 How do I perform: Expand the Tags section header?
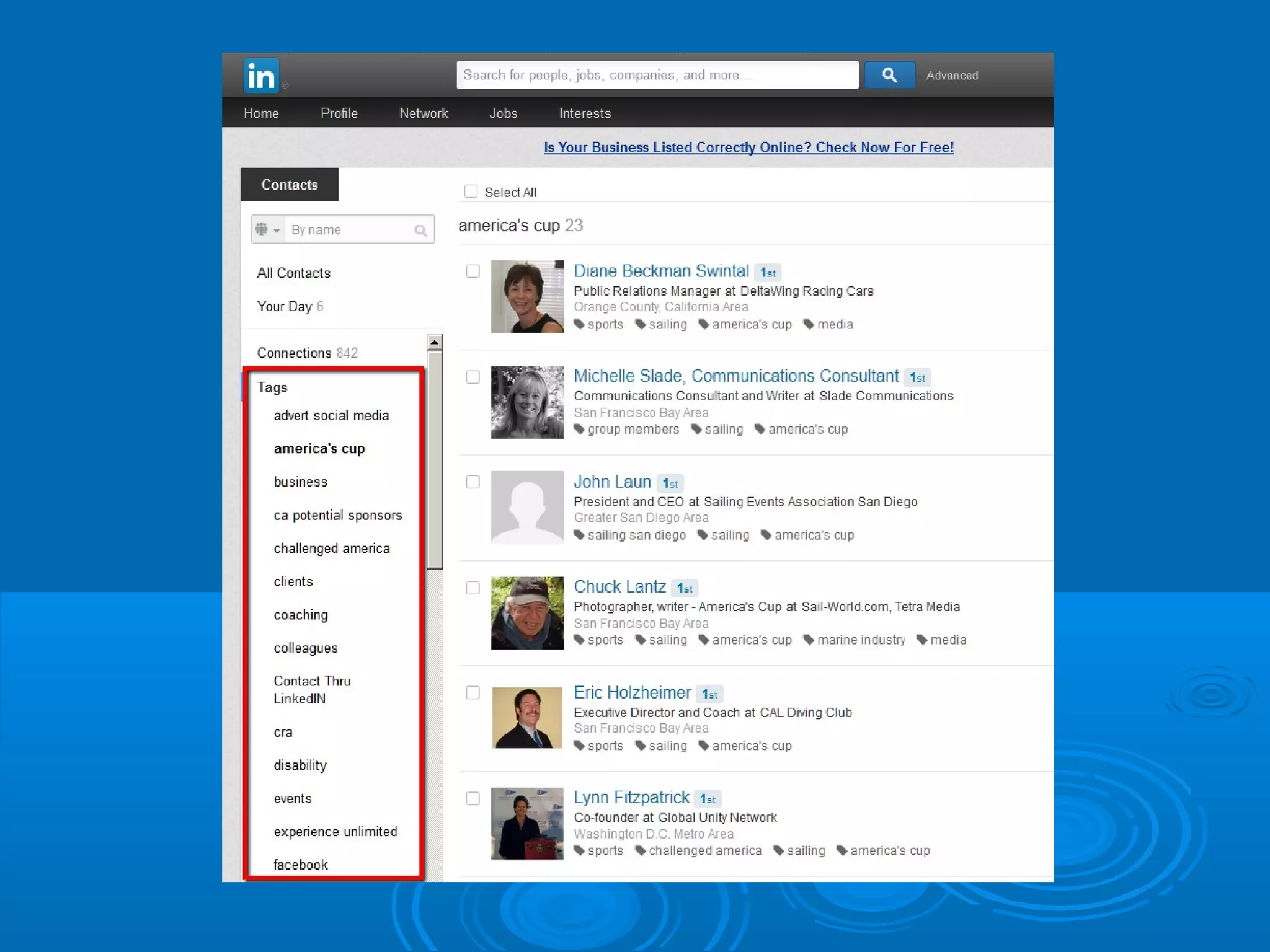click(272, 387)
